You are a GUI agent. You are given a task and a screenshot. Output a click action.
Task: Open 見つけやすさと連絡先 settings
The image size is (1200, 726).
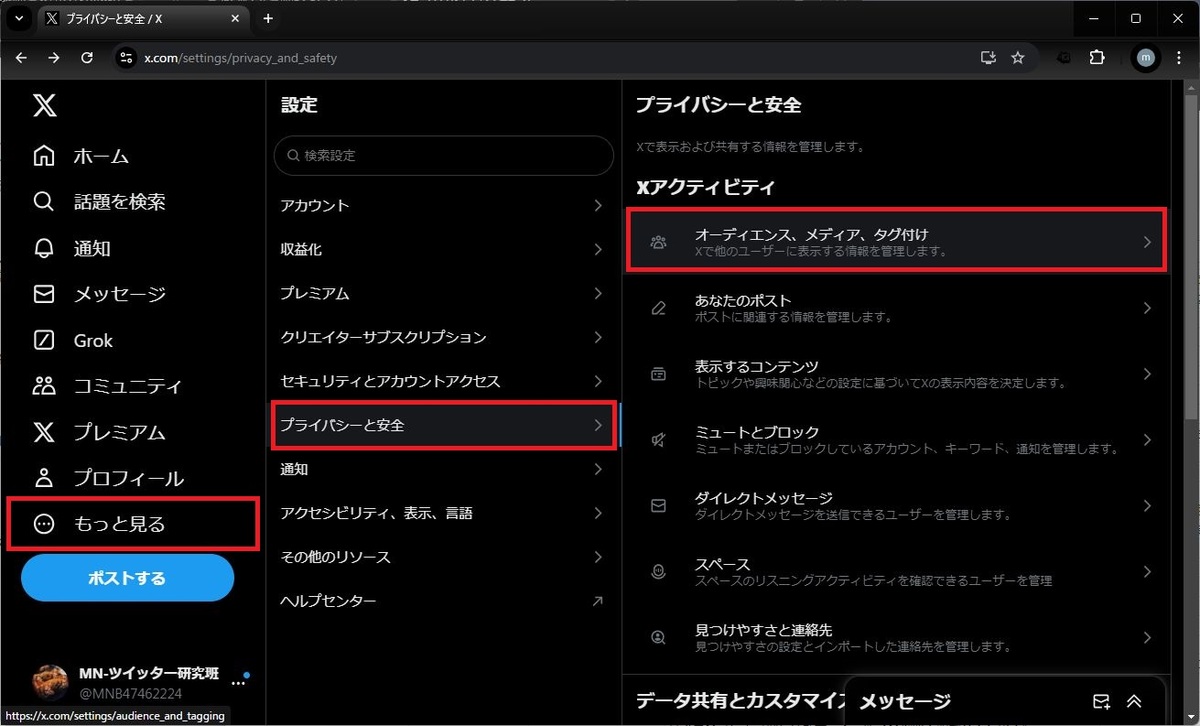(x=896, y=638)
